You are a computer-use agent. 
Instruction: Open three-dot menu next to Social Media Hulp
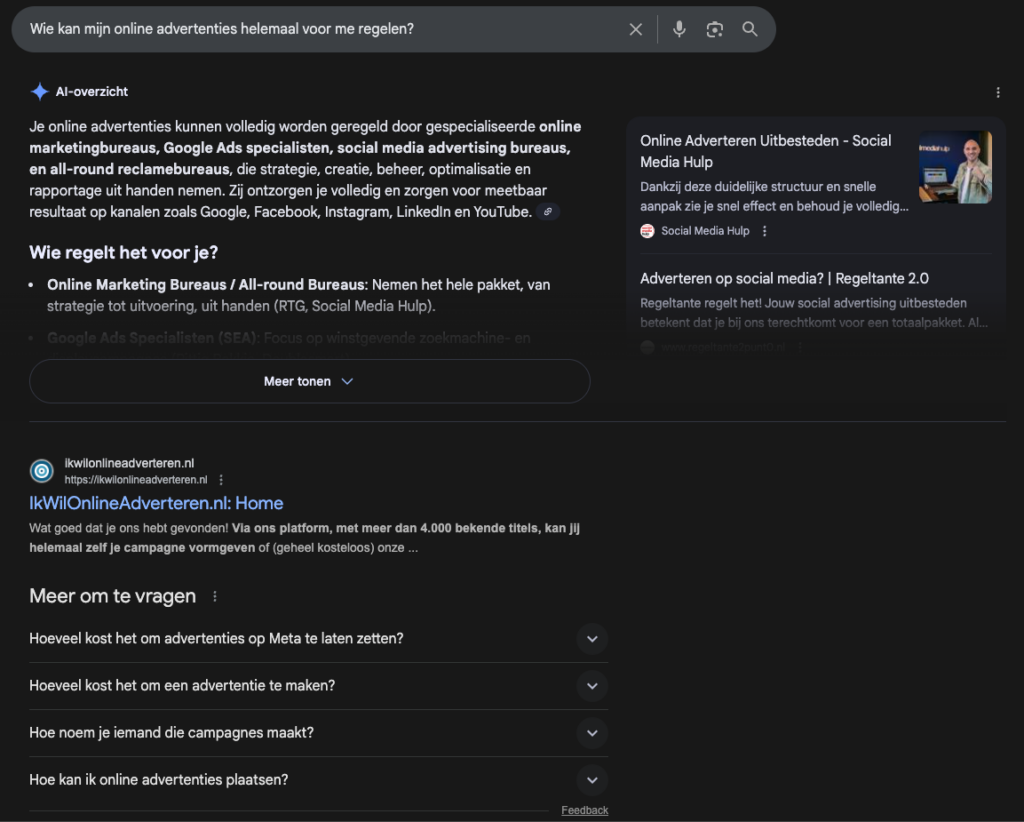(x=765, y=231)
